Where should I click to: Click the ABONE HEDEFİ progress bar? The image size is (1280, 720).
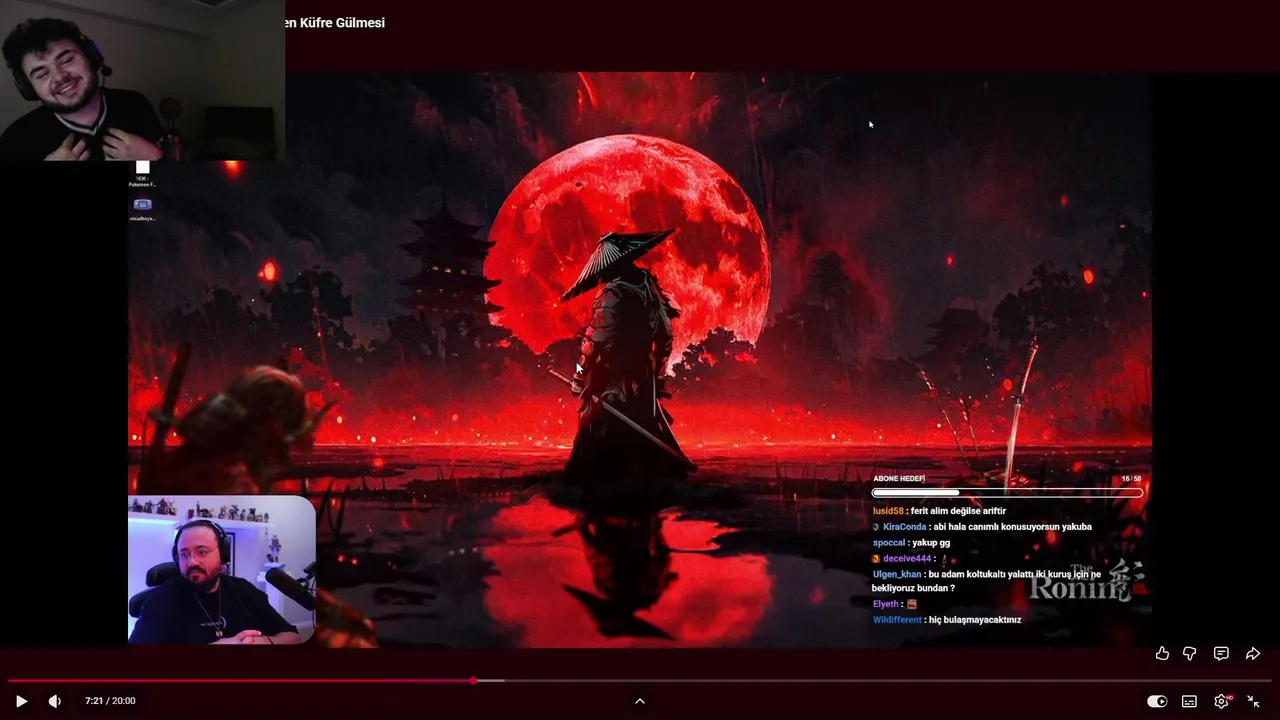point(1006,493)
